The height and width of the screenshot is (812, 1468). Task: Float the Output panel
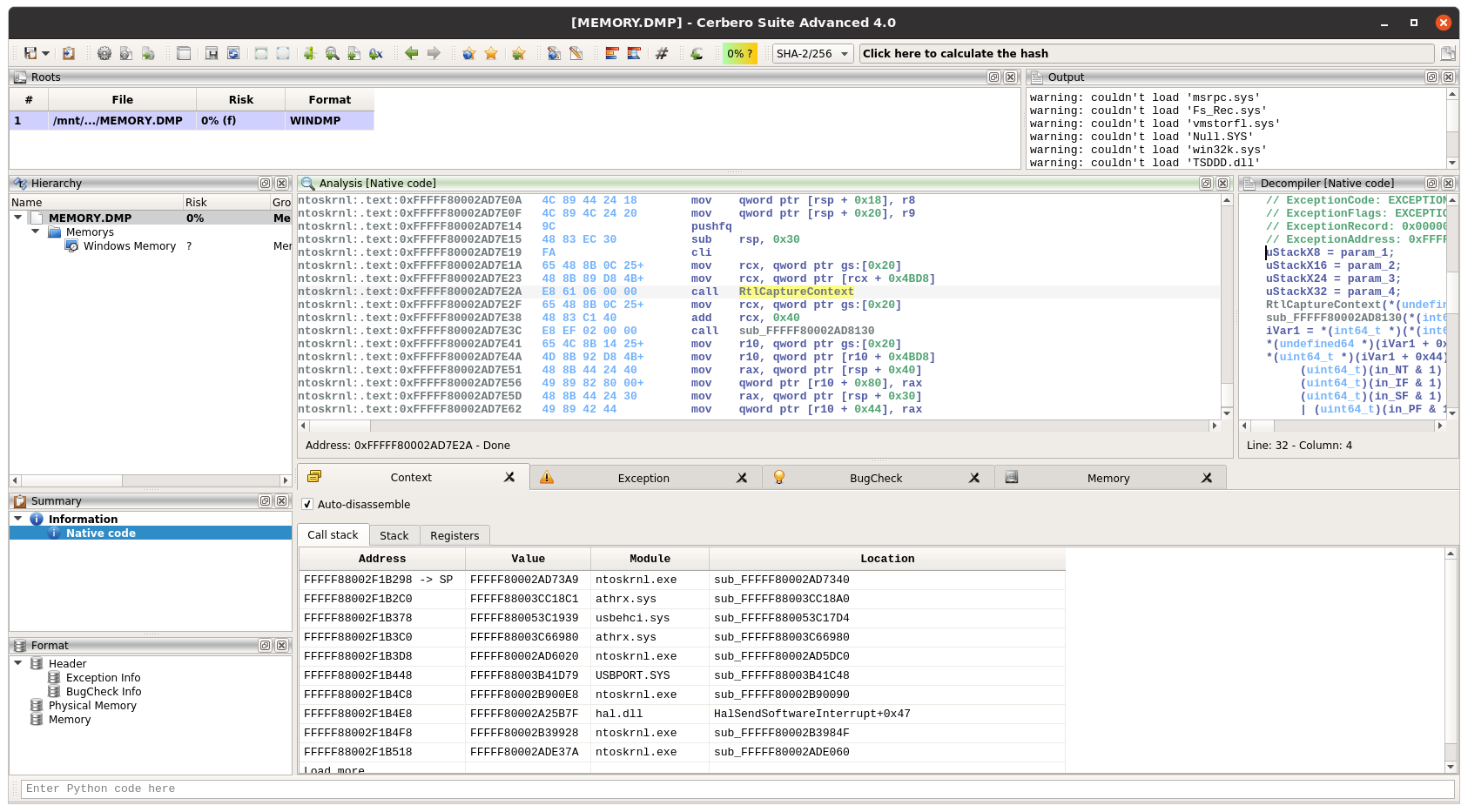[x=1431, y=77]
